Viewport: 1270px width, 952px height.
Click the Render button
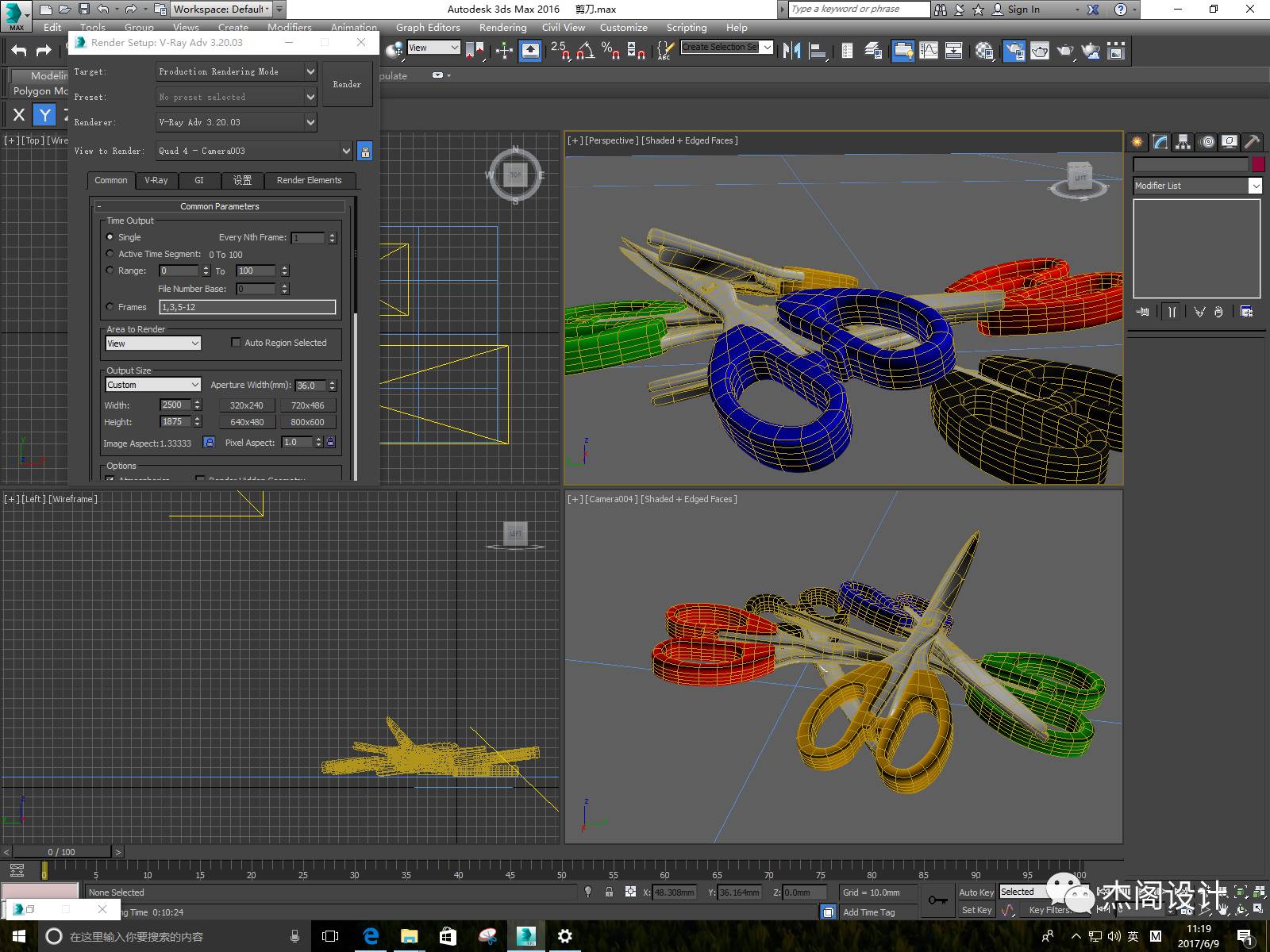[347, 84]
